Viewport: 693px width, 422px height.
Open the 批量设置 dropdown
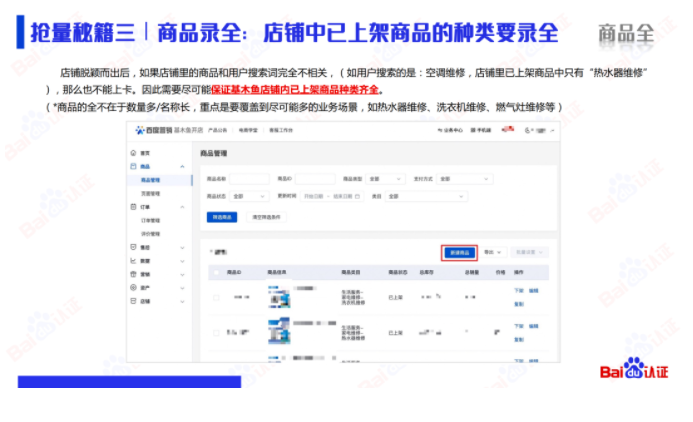pos(529,252)
